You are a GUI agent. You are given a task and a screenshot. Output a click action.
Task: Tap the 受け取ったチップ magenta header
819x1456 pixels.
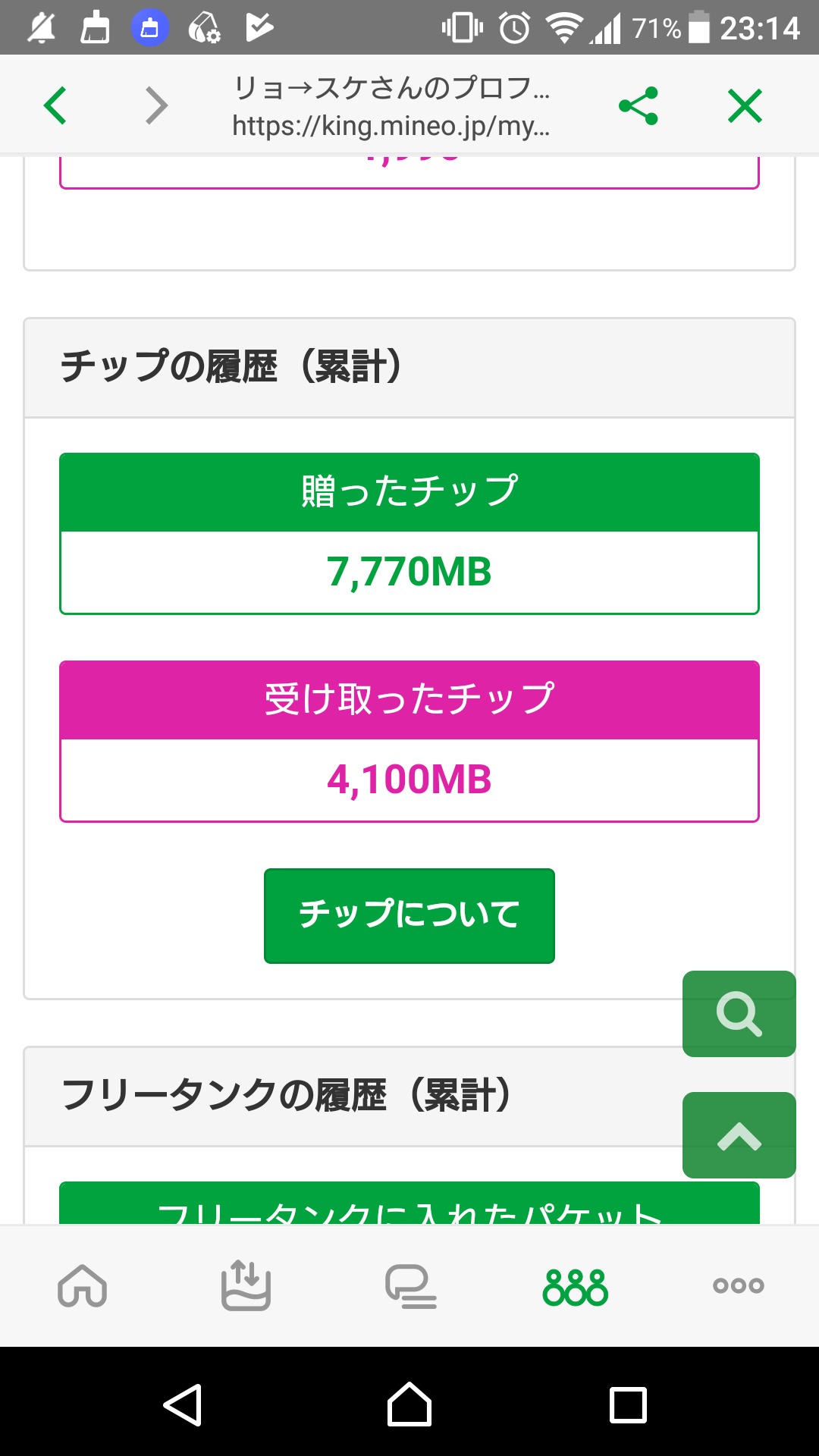pos(409,699)
